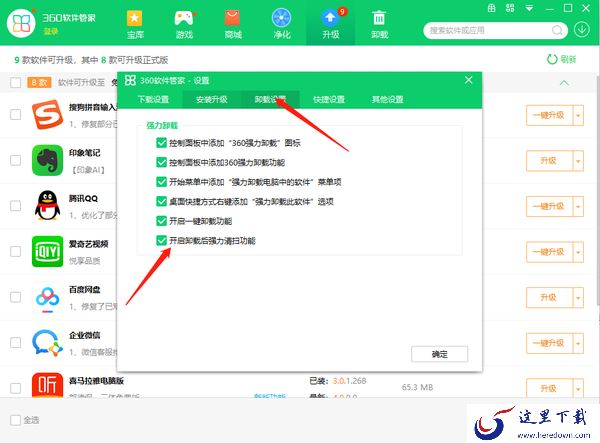Viewport: 600px width, 443px height.
Task: Expand upgrade options for 企业微信
Action: pos(578,343)
